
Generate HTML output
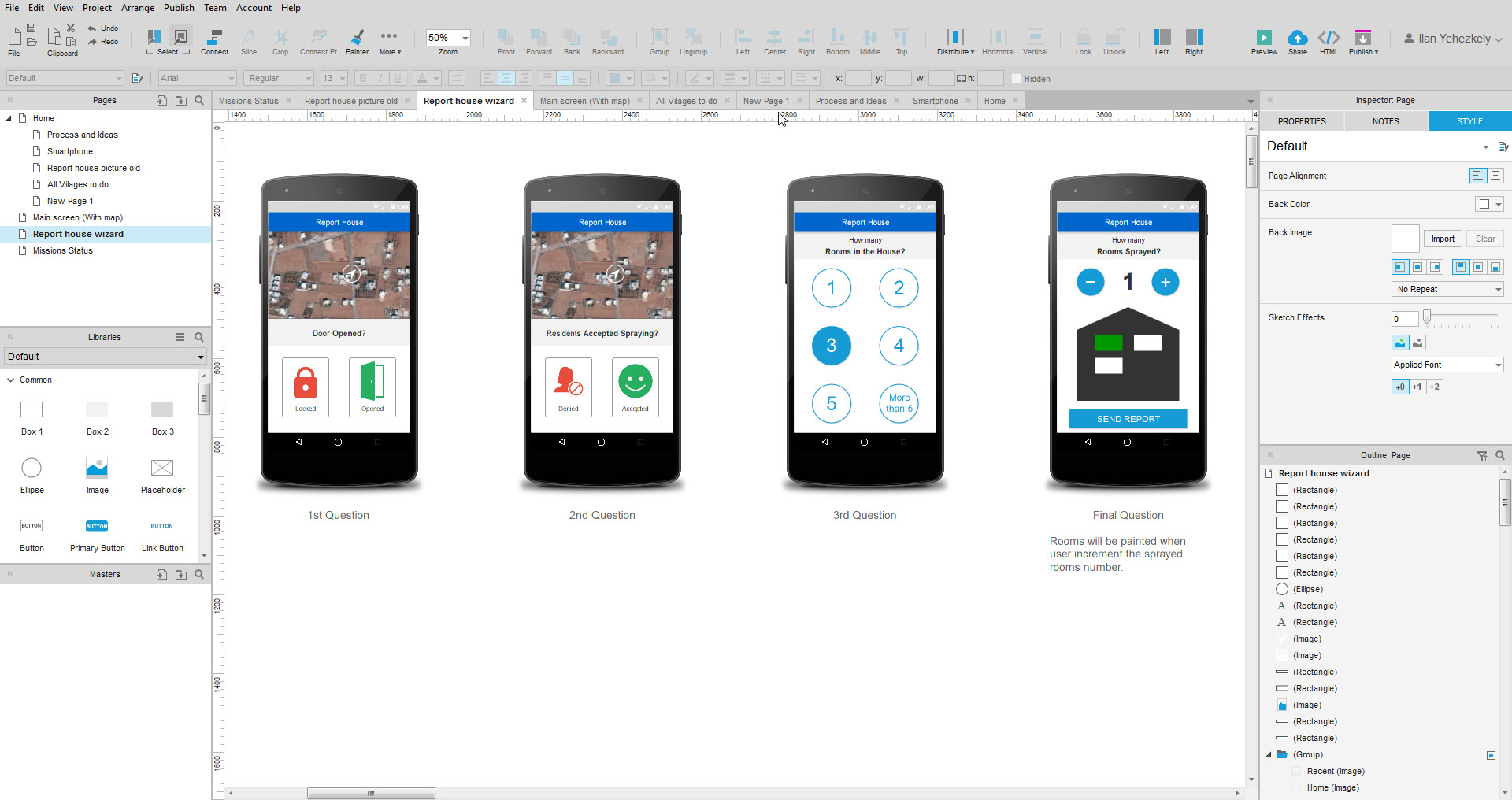pos(1329,42)
